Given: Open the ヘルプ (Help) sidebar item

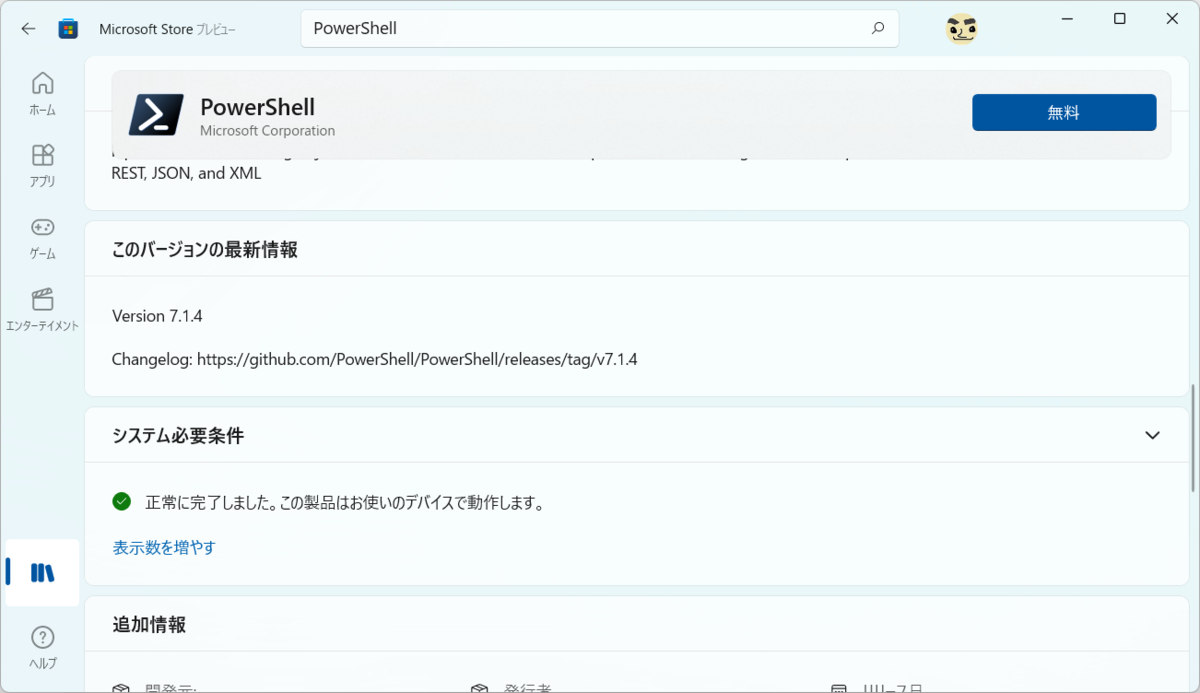Looking at the screenshot, I should [x=42, y=648].
